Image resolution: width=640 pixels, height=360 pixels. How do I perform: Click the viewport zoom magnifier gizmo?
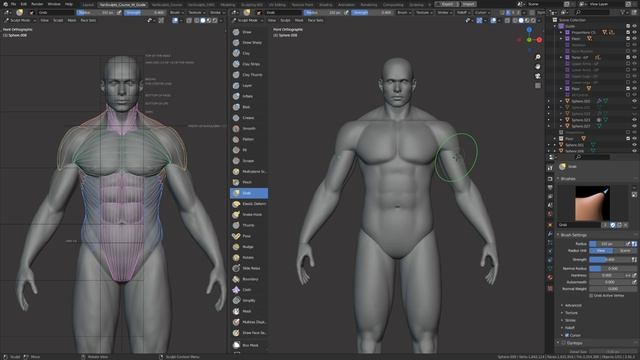pyautogui.click(x=538, y=57)
